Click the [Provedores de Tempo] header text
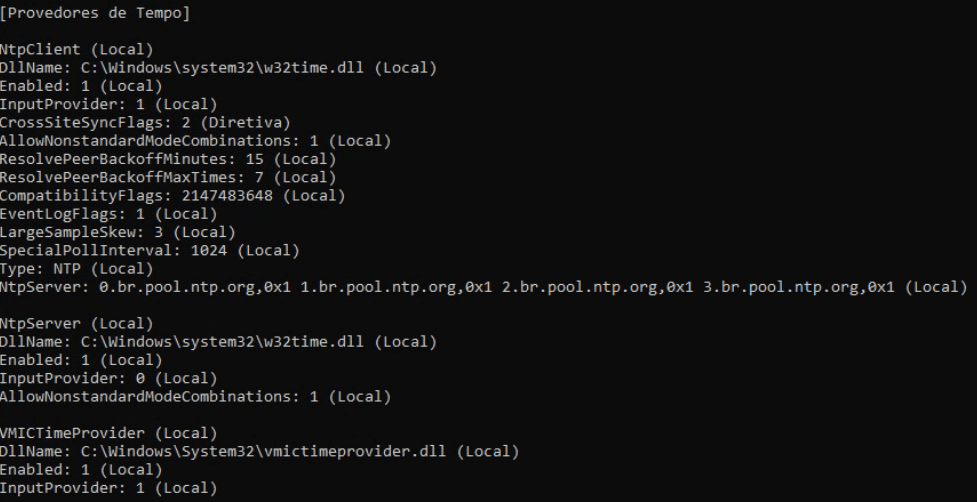The image size is (977, 502). [x=95, y=13]
